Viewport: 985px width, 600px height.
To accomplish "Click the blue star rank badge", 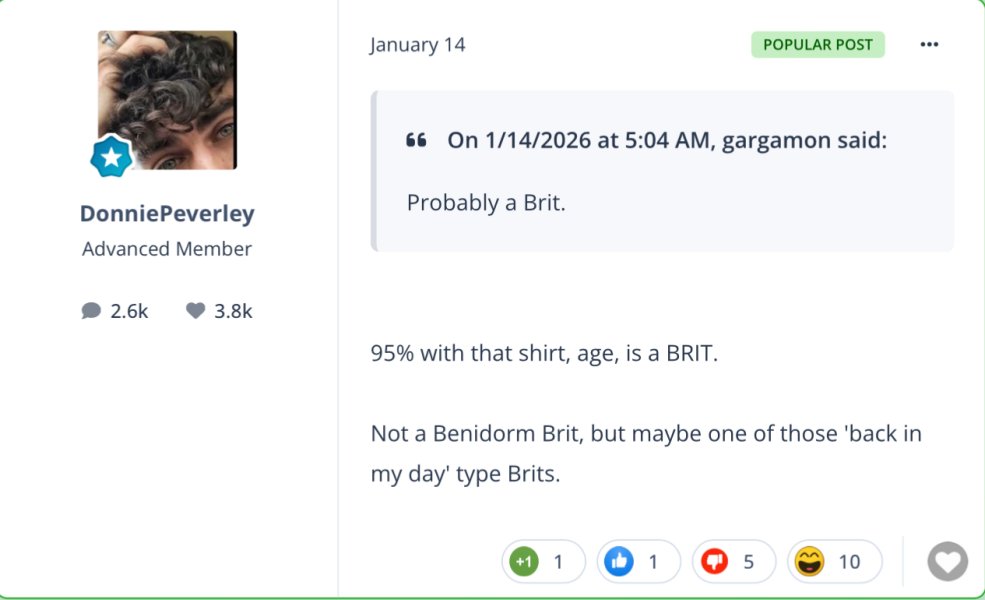I will point(111,156).
